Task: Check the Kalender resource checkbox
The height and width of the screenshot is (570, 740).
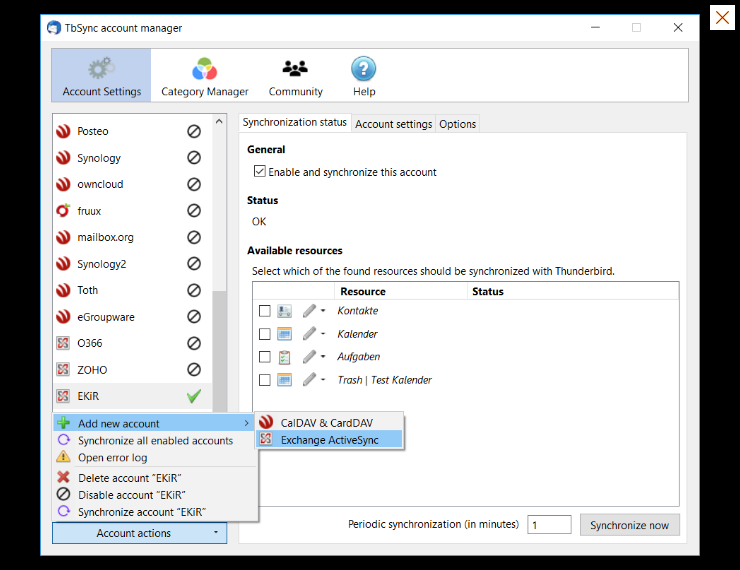Action: (265, 334)
